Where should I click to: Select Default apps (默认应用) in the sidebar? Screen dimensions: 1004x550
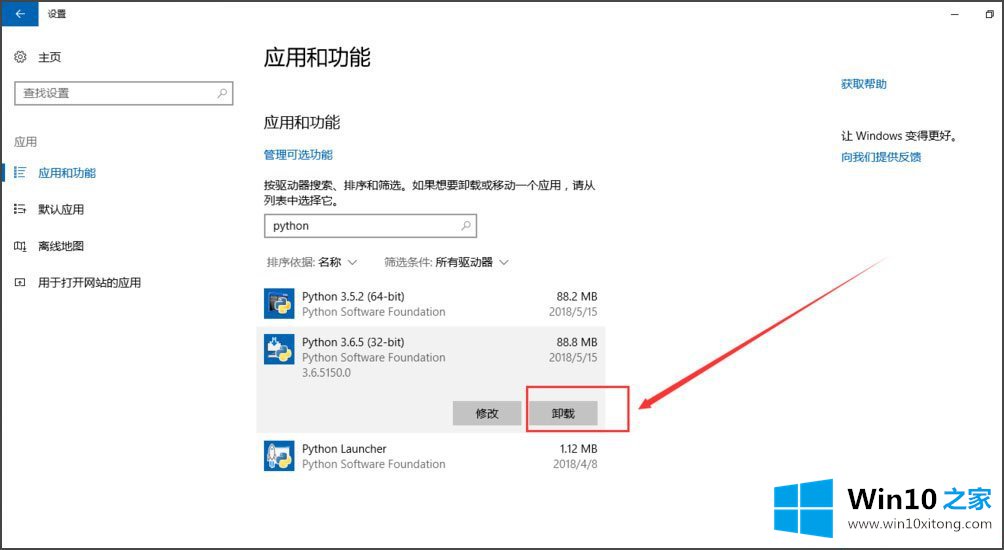[x=61, y=209]
